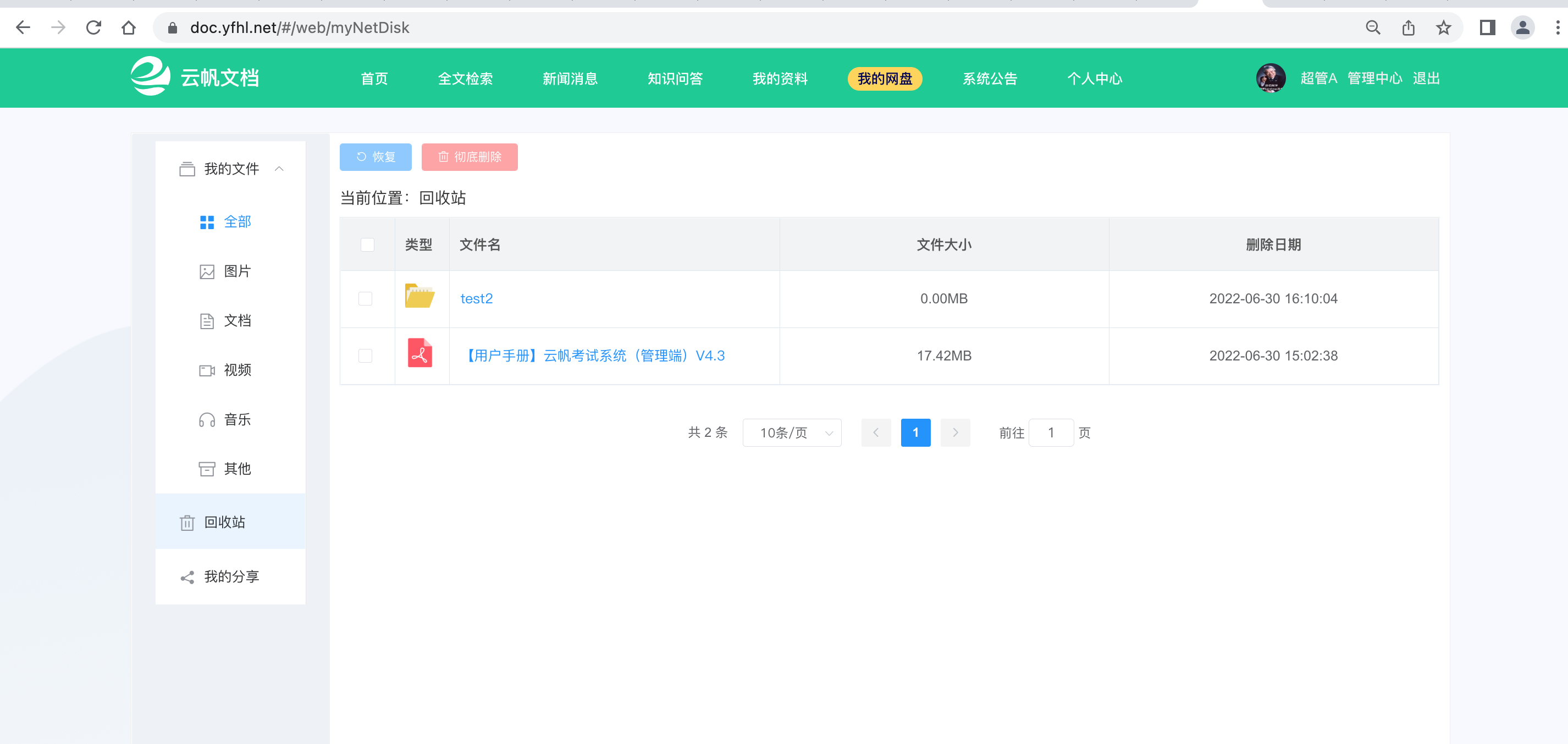1568x744 pixels.
Task: Go to 全文检索
Action: [465, 79]
